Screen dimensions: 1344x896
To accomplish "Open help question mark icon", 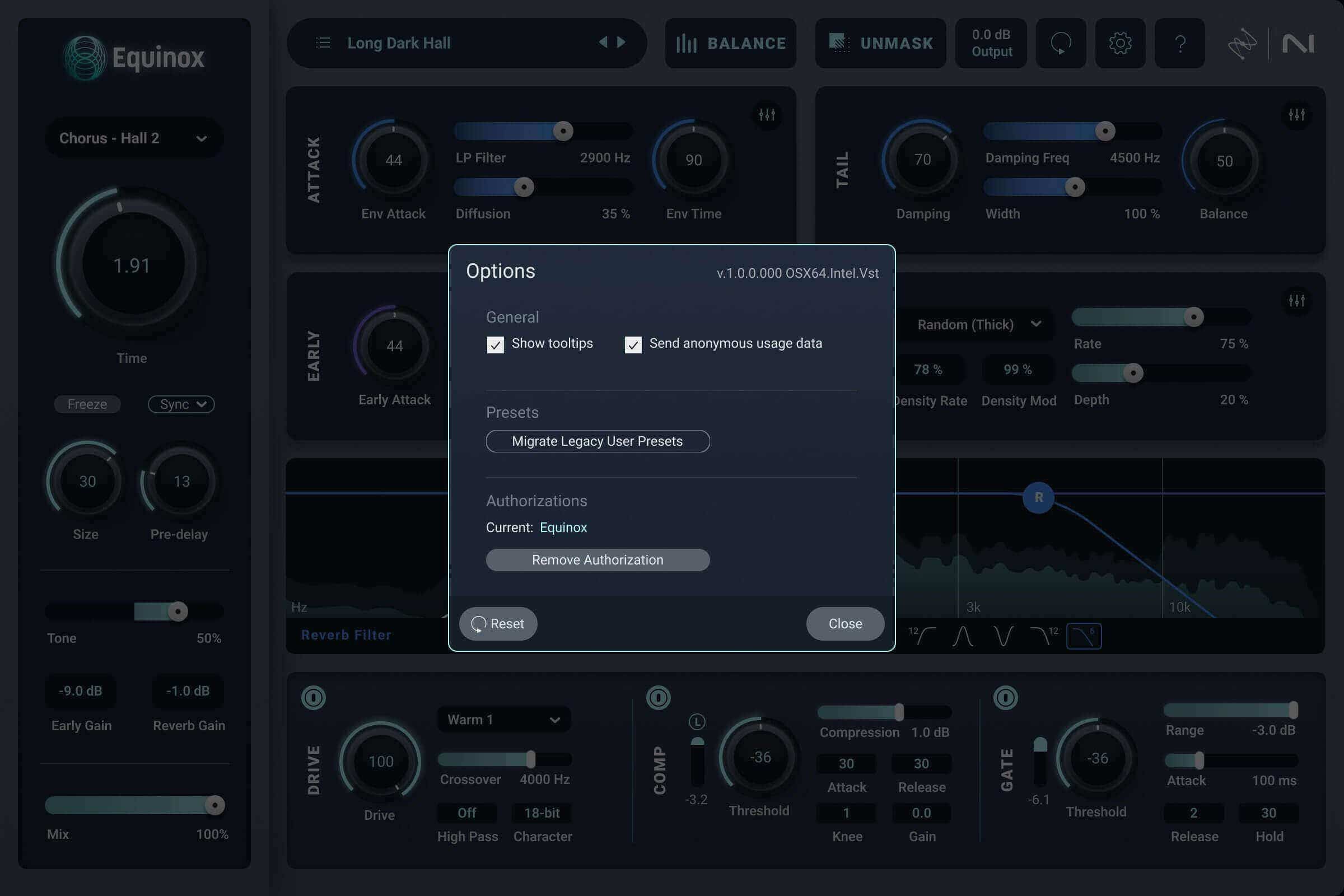I will coord(1179,43).
